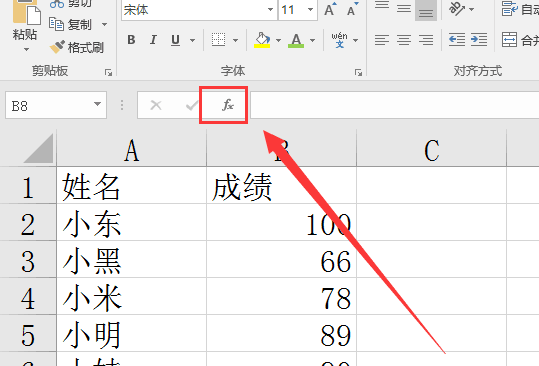Open fill color dropdown arrow
This screenshot has width=539, height=366.
(278, 40)
